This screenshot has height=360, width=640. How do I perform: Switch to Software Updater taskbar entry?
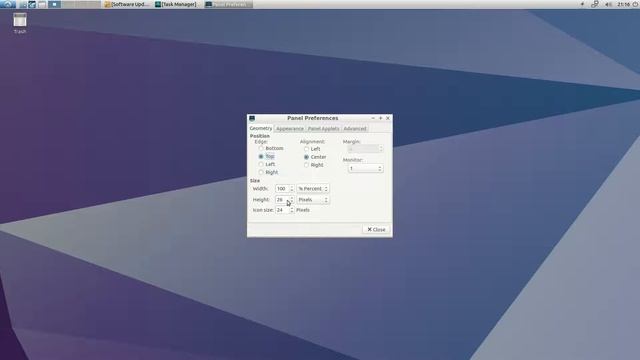(x=127, y=4)
